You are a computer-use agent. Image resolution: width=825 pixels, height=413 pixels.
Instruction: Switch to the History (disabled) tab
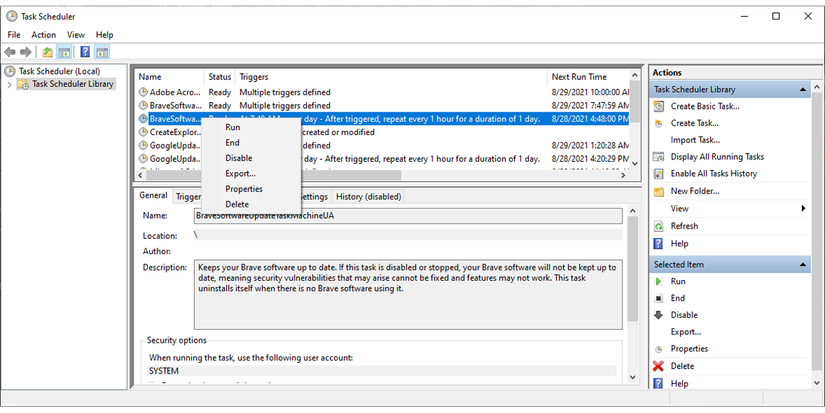[x=368, y=197]
